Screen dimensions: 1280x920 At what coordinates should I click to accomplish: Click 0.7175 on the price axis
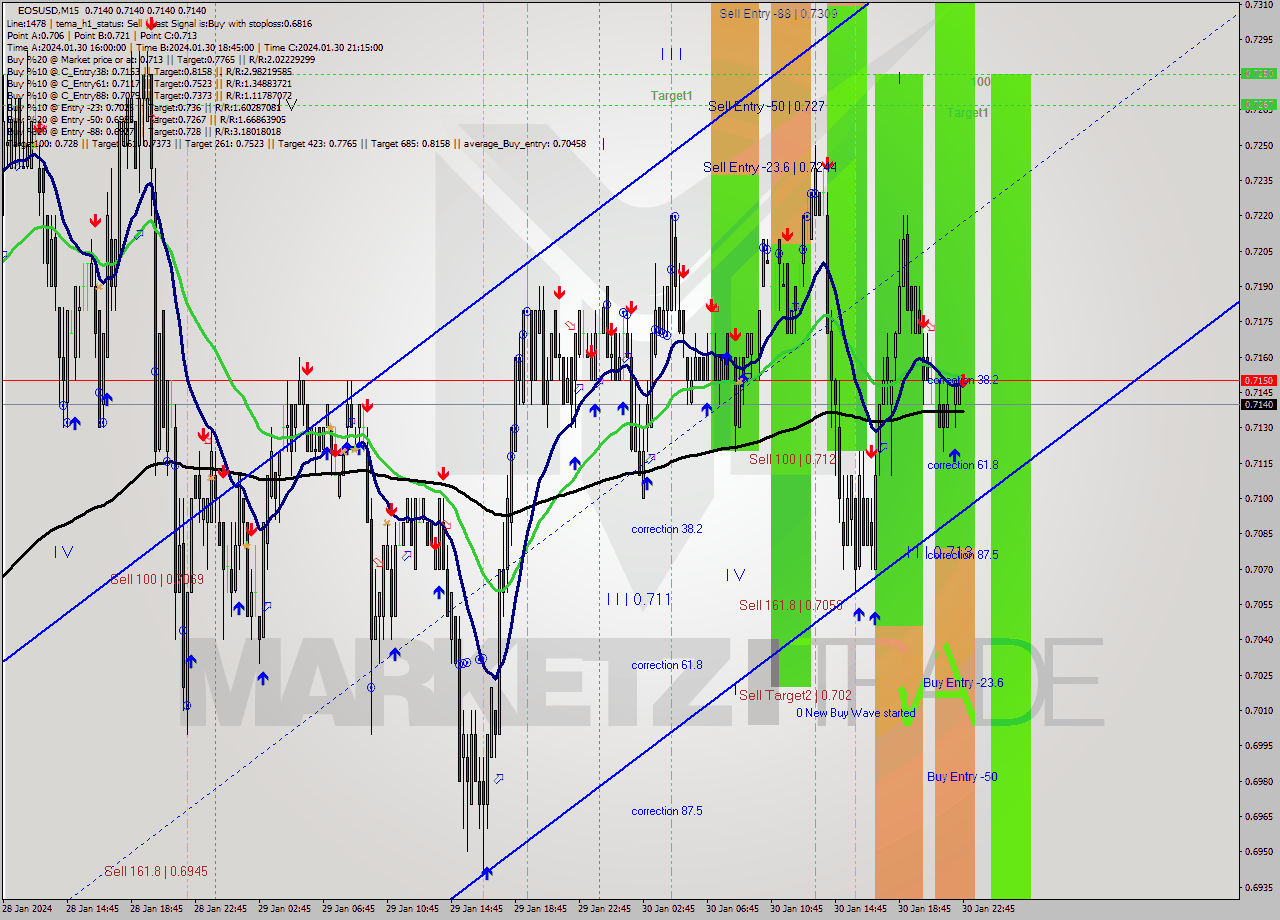click(x=1260, y=322)
